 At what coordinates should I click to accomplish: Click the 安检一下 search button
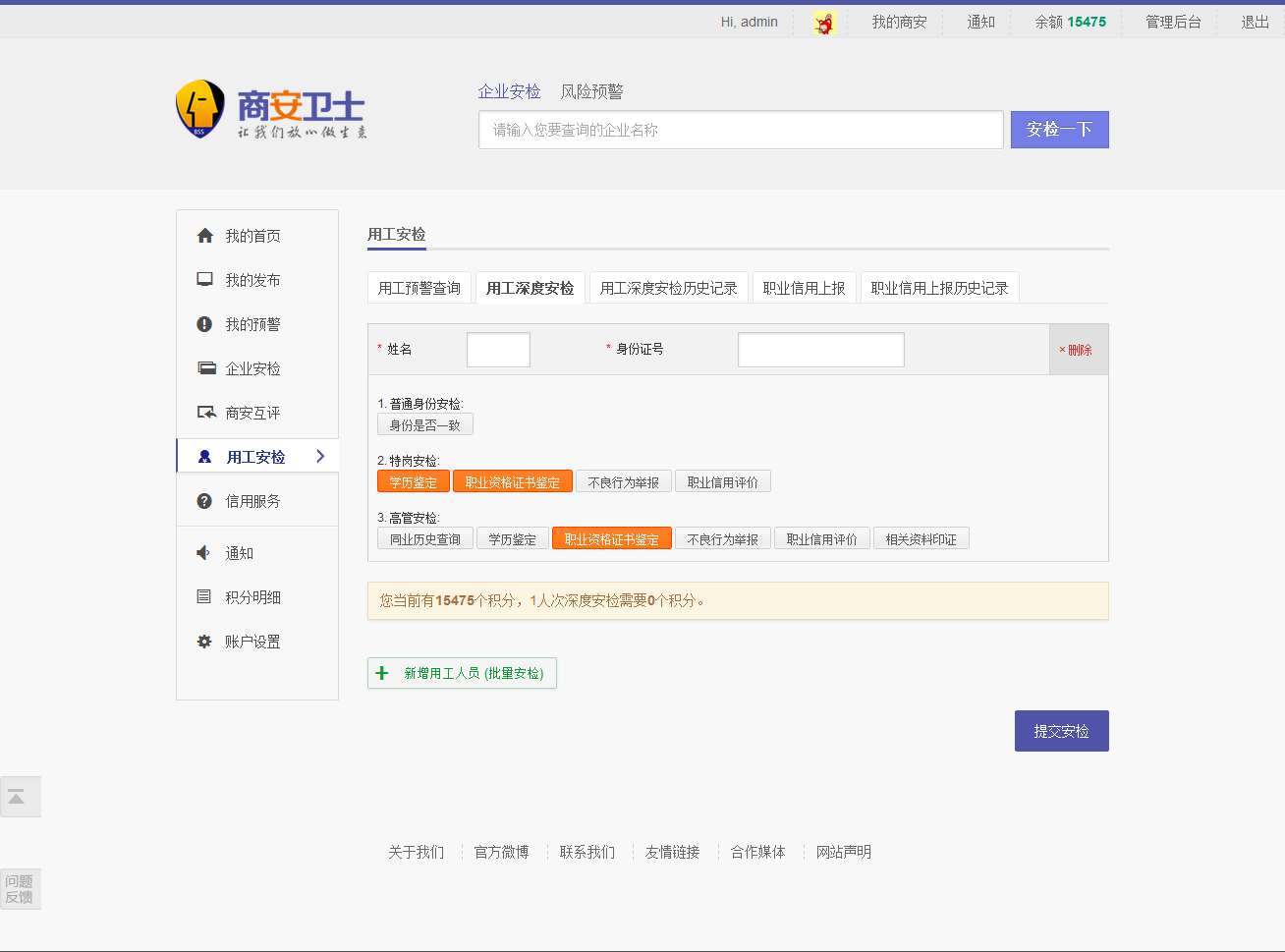coord(1060,130)
